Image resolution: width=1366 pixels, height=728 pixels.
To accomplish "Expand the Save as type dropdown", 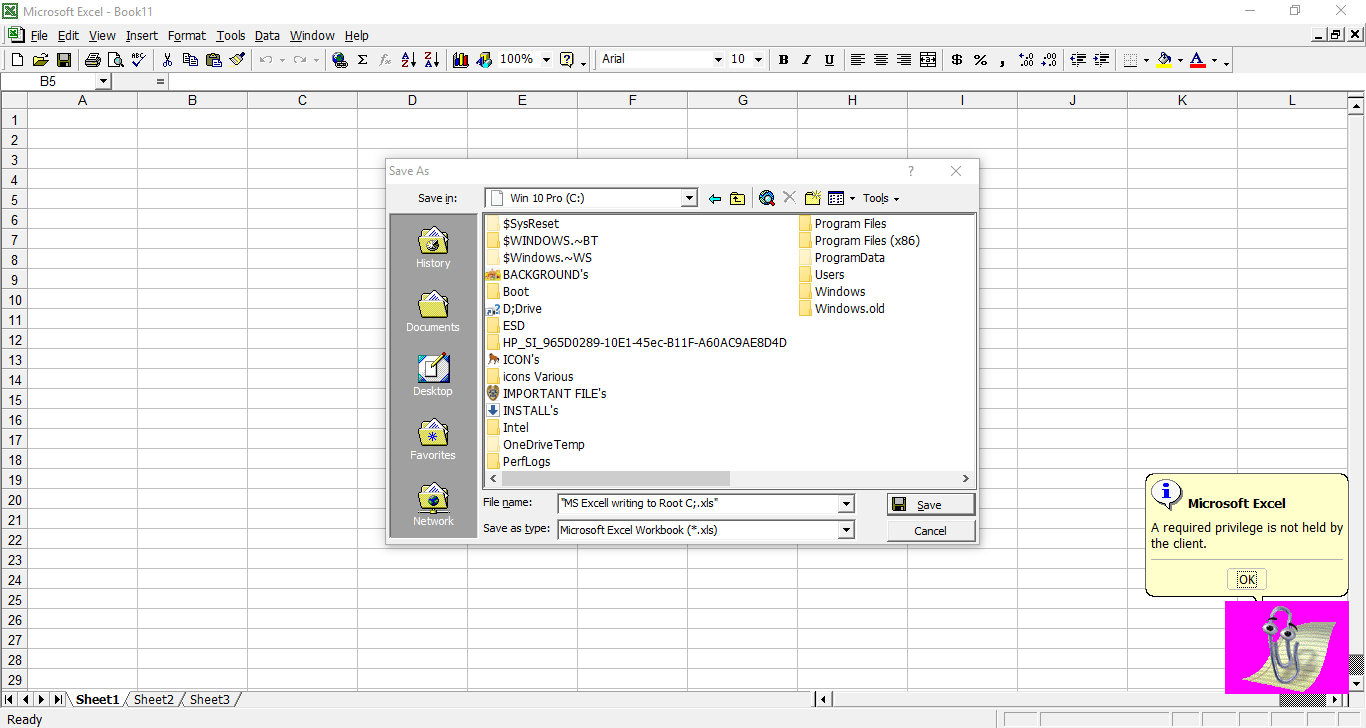I will (x=846, y=530).
